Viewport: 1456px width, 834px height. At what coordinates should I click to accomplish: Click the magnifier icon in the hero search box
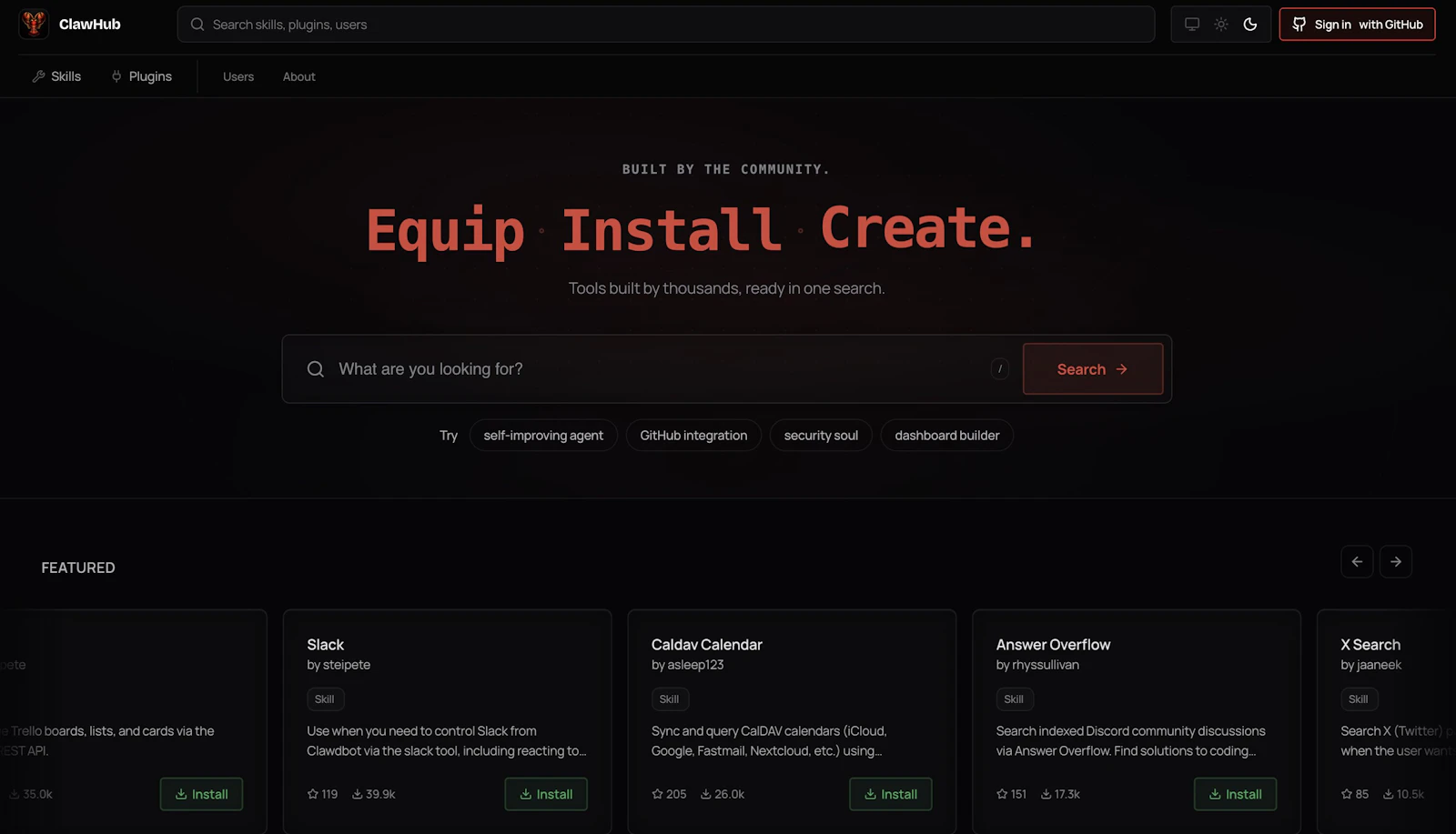(316, 369)
